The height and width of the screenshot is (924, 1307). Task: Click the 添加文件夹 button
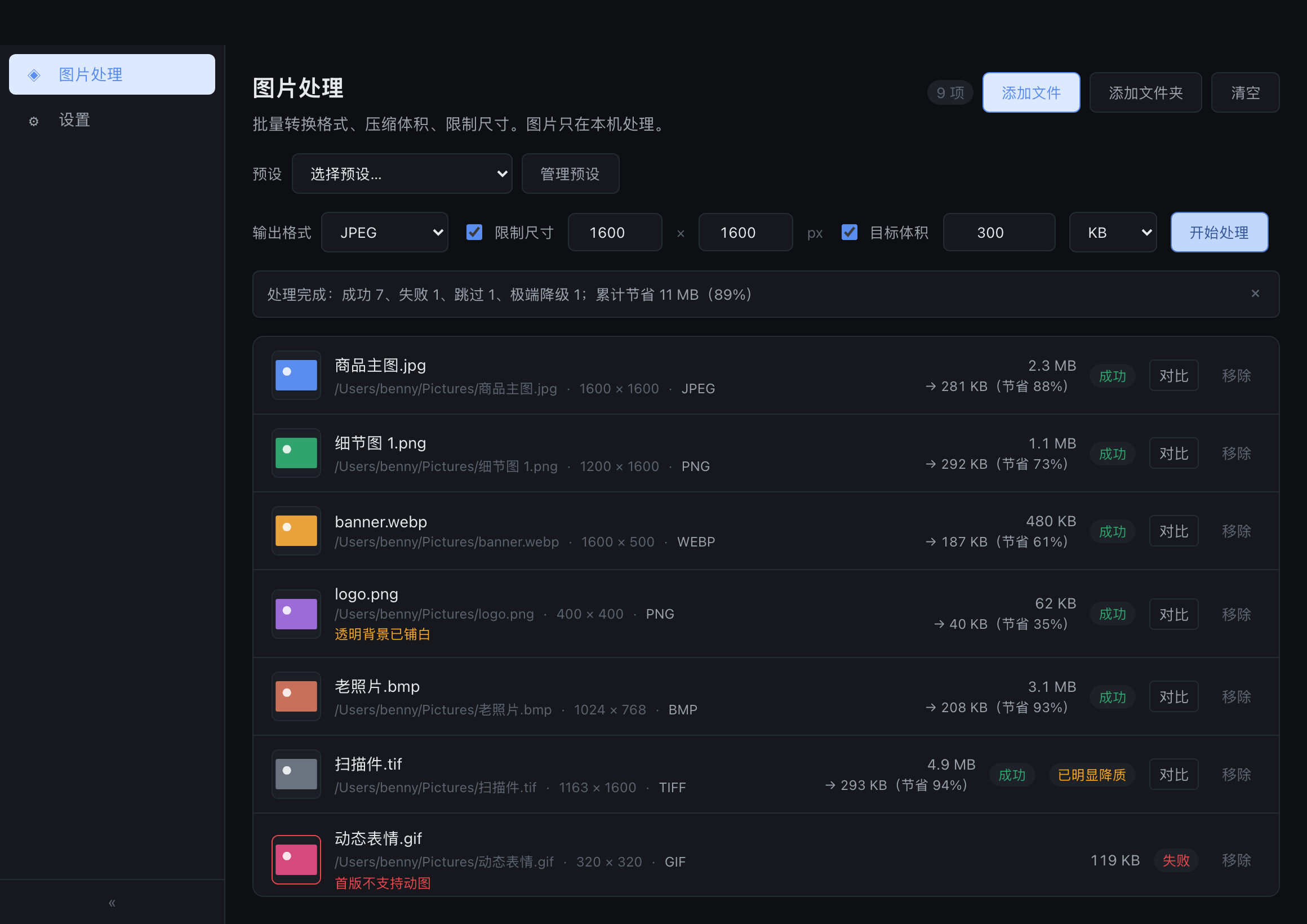click(x=1145, y=93)
